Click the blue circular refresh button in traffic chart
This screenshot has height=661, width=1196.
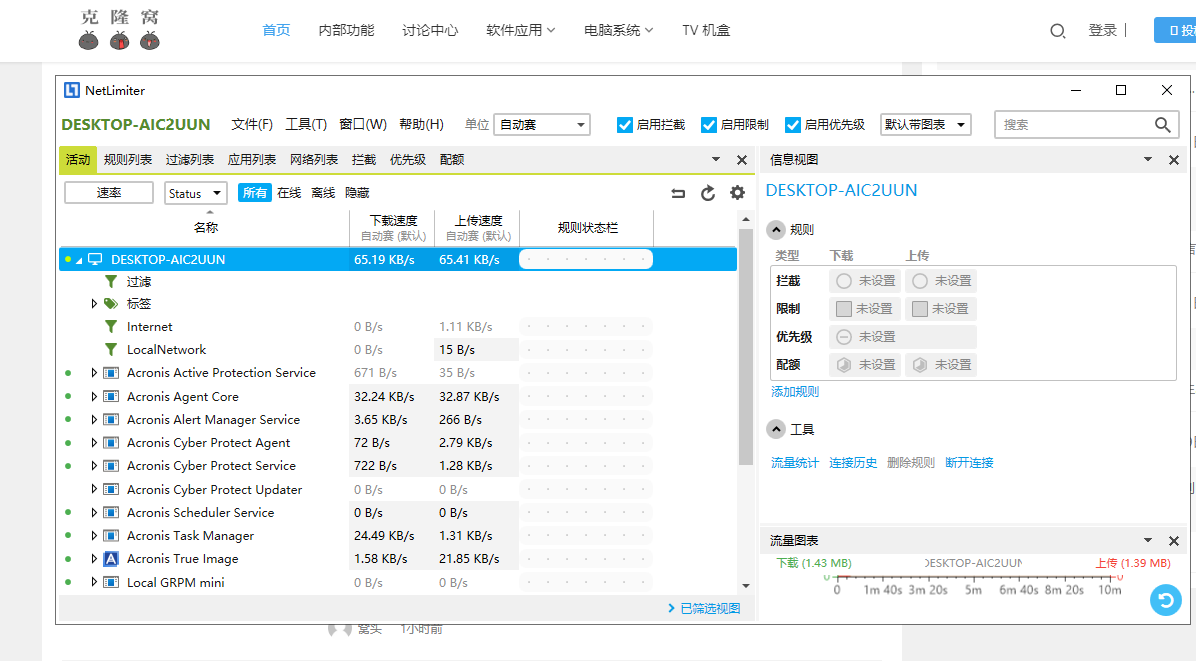tap(1165, 600)
